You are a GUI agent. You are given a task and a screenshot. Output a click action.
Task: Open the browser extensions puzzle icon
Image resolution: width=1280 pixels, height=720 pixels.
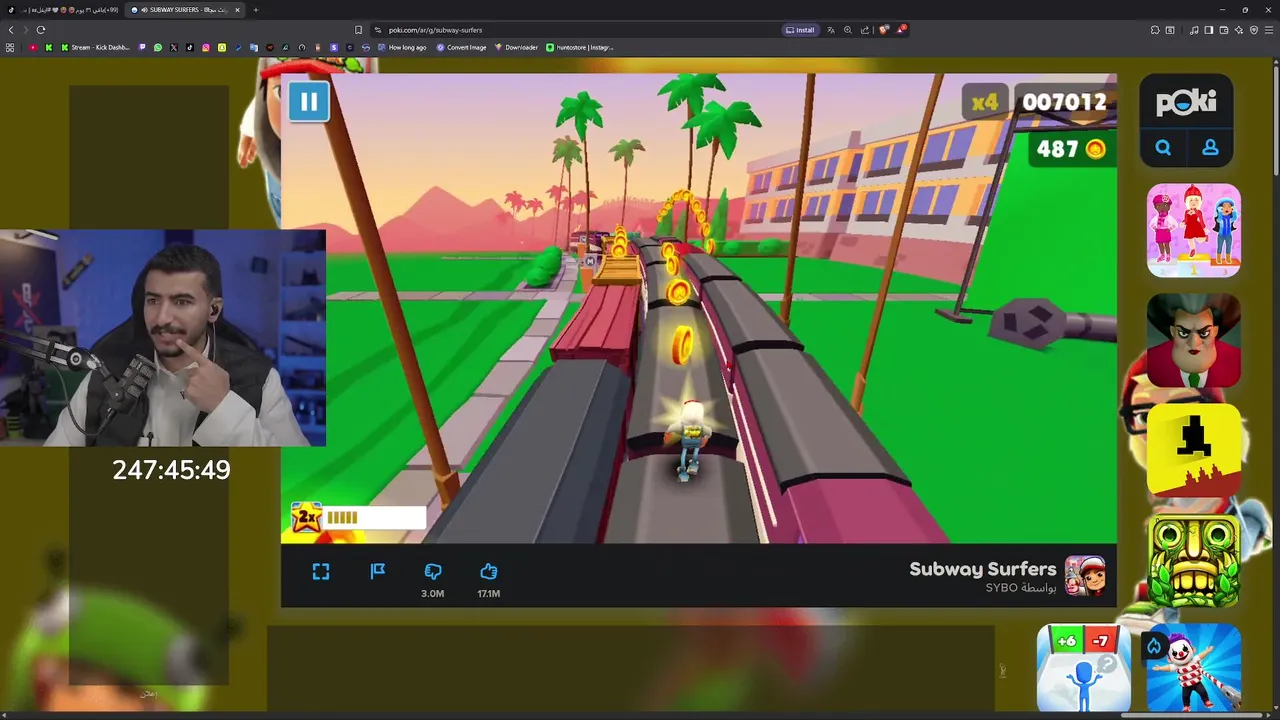tap(1155, 30)
